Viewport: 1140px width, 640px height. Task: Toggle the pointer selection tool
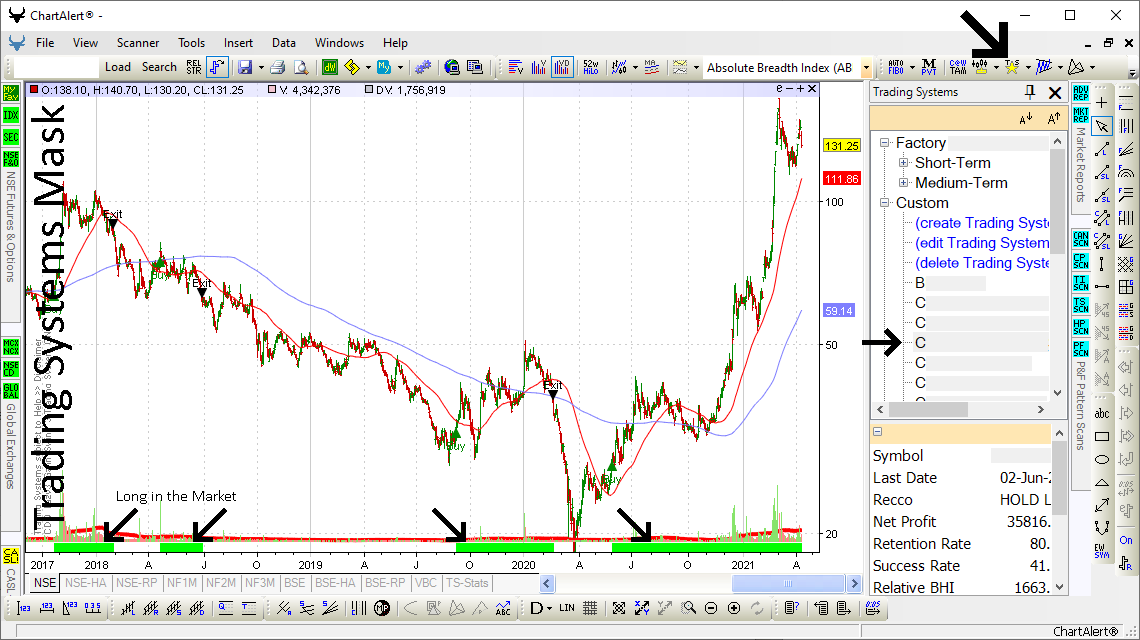[1102, 126]
